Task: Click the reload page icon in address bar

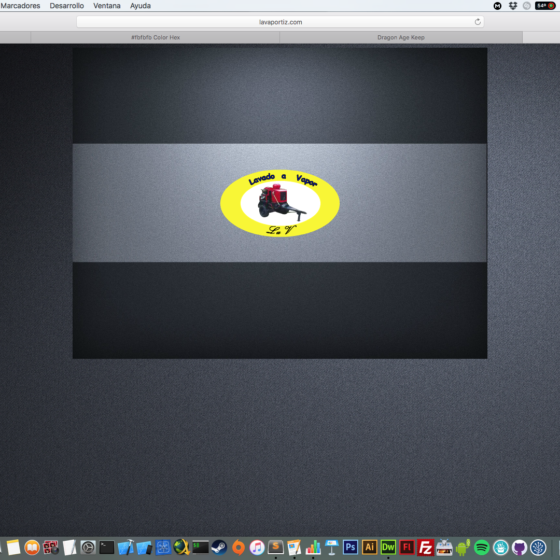Action: (478, 22)
